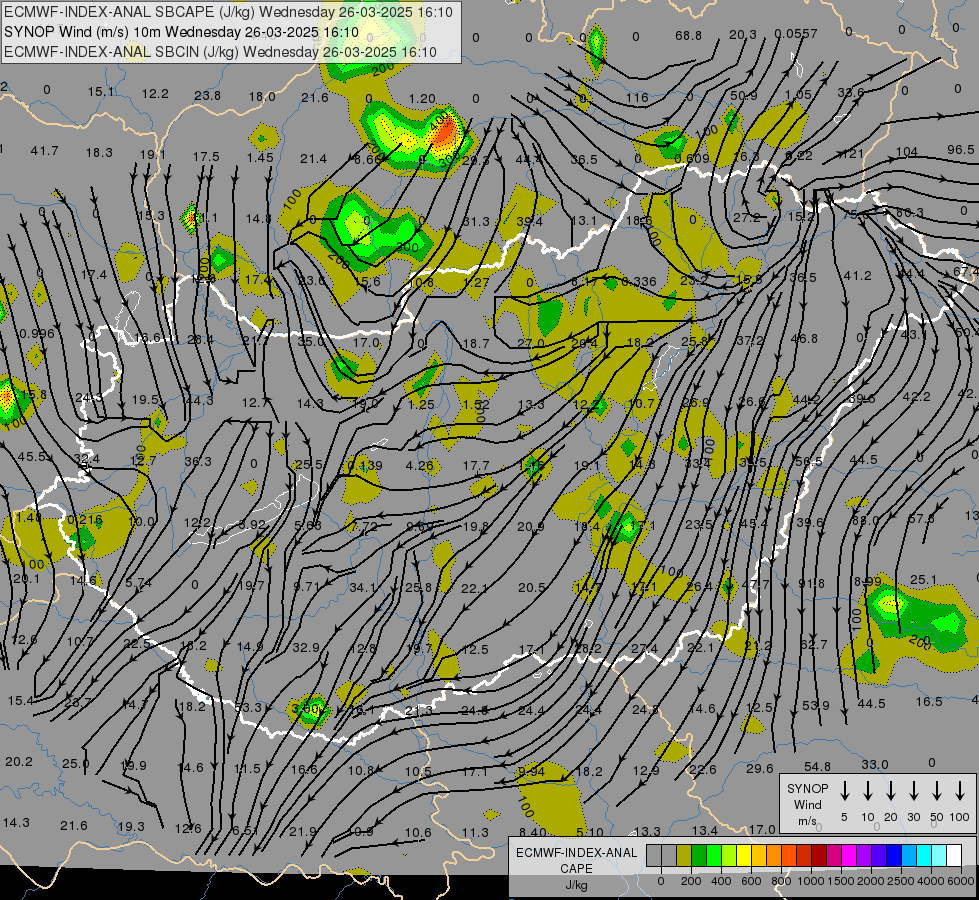Click the wind arrow above the 30 label

pos(913,791)
